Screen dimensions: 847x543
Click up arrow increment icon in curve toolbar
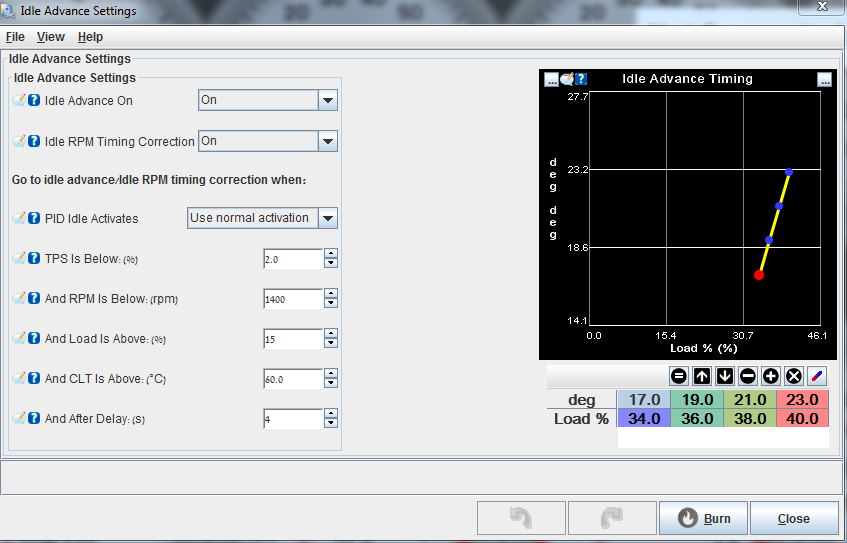[x=702, y=376]
